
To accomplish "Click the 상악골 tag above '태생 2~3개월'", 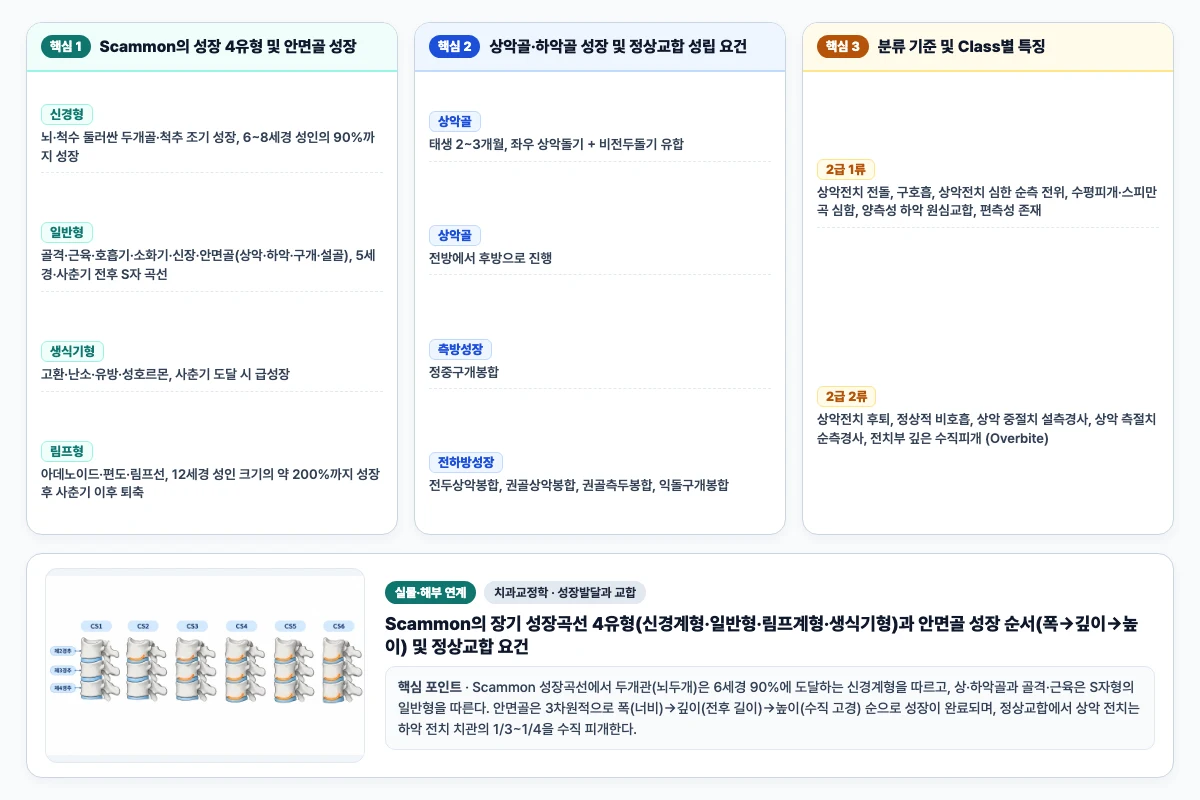I will (x=455, y=121).
